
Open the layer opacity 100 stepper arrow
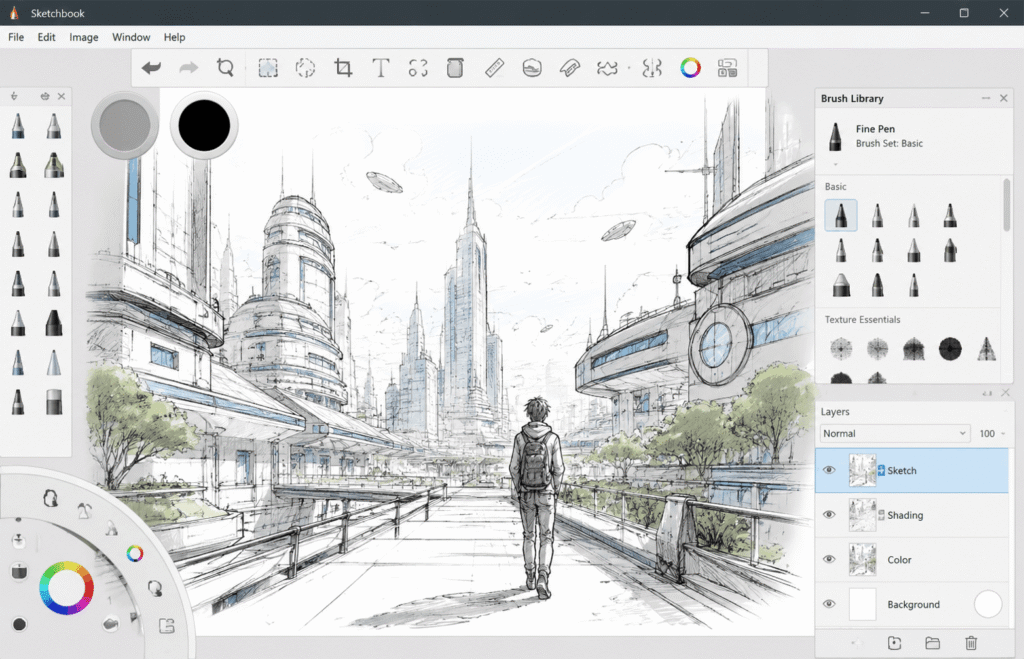(x=1003, y=434)
